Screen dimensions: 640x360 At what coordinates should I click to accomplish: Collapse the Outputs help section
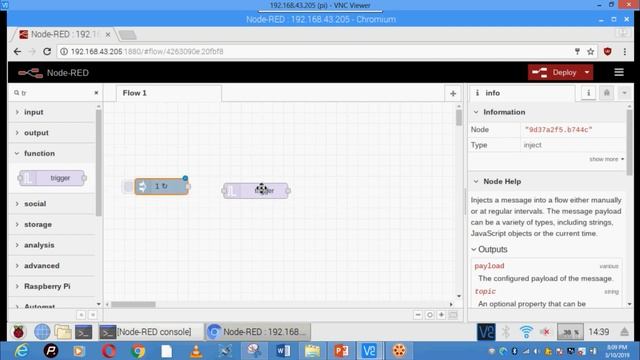coord(489,249)
